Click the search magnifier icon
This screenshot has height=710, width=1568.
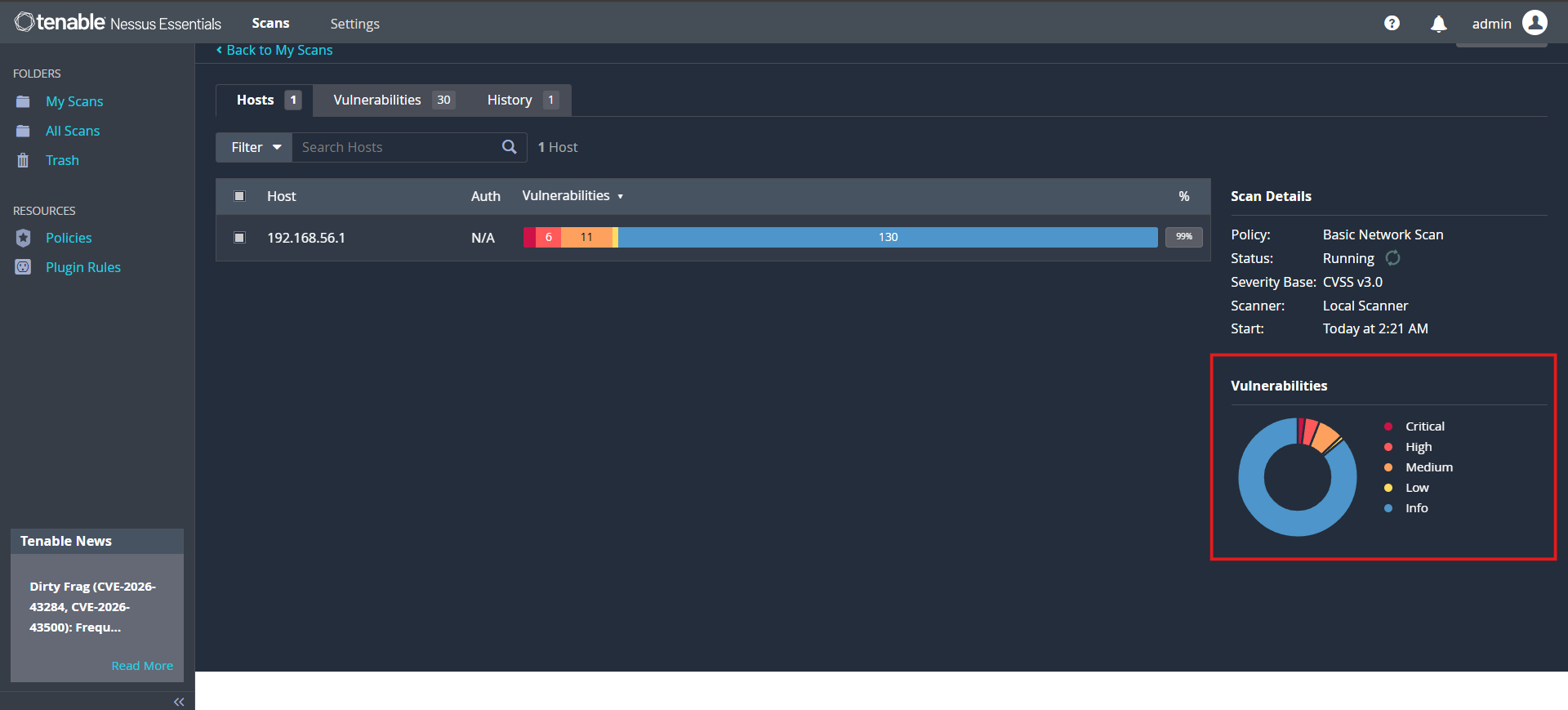[509, 147]
